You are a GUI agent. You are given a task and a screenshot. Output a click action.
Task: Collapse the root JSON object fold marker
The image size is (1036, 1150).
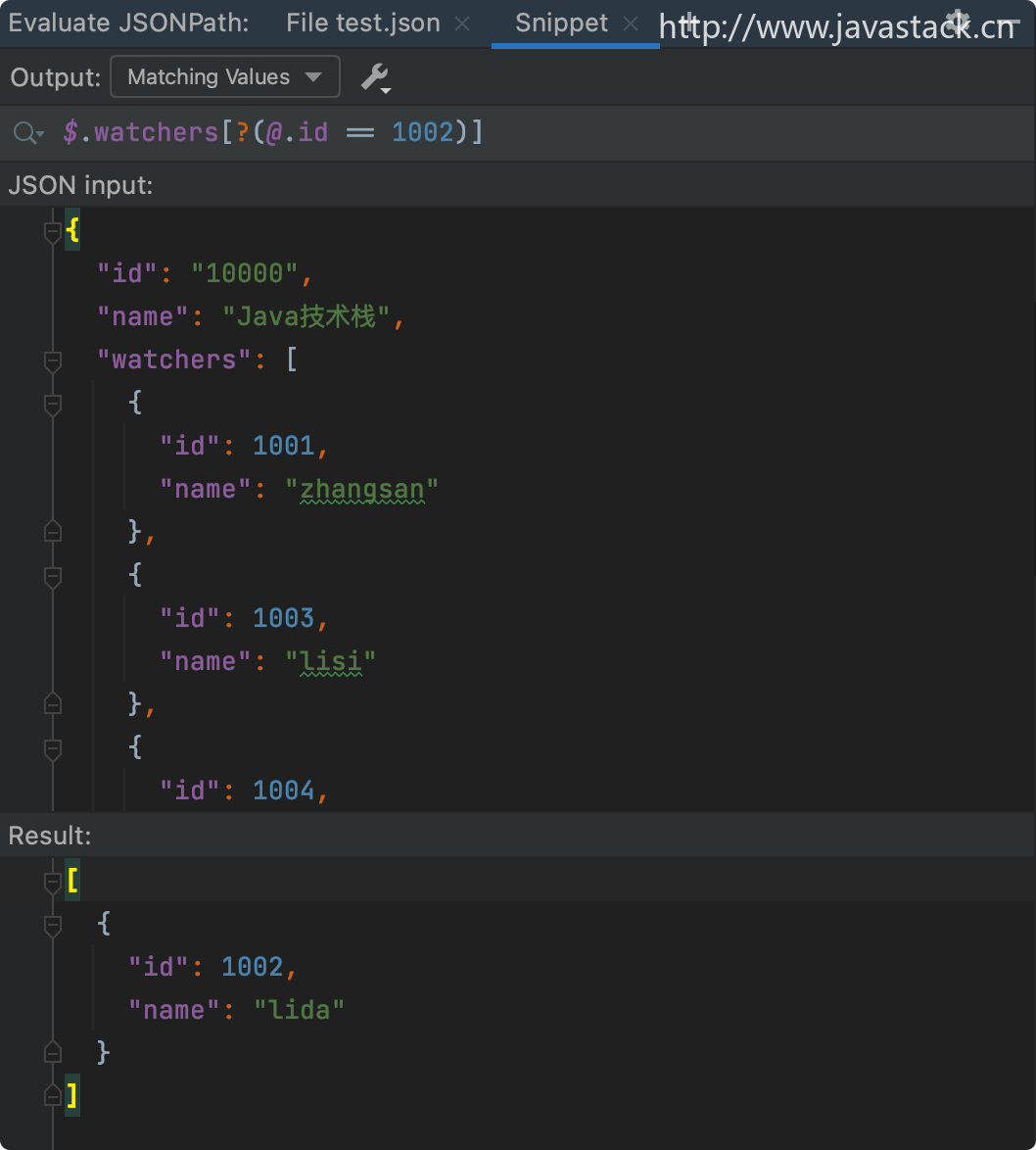click(53, 232)
